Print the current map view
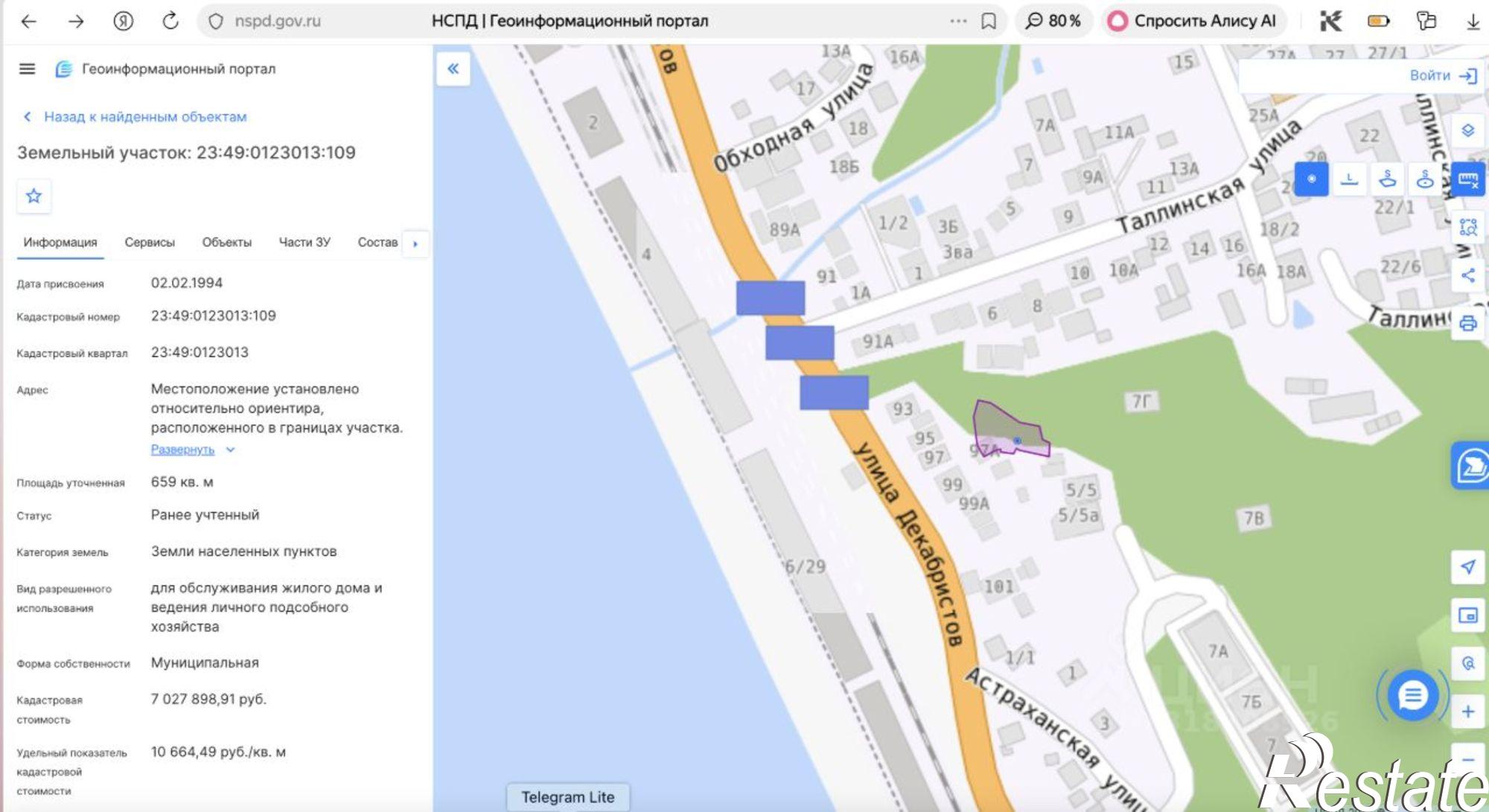This screenshot has height=812, width=1489. point(1467,323)
